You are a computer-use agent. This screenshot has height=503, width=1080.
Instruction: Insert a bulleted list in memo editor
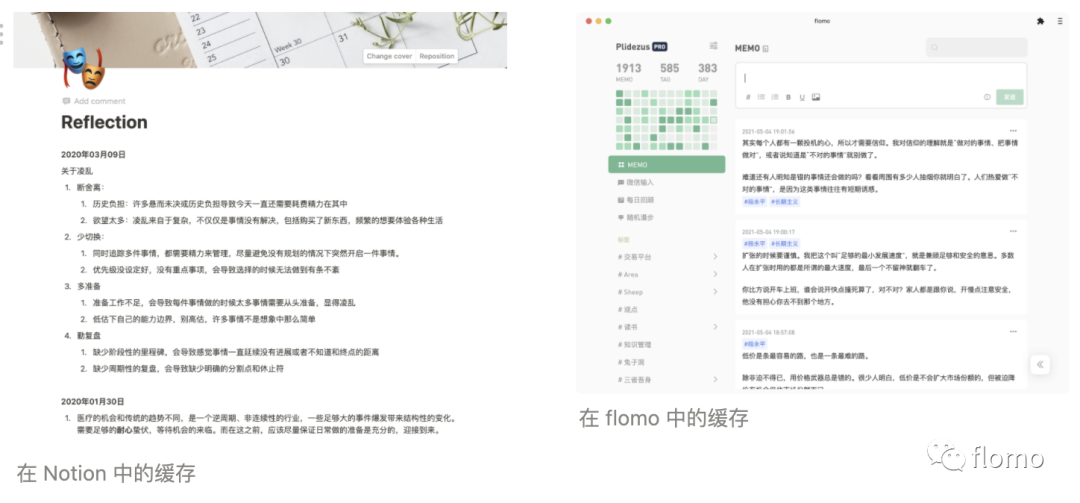click(x=761, y=97)
